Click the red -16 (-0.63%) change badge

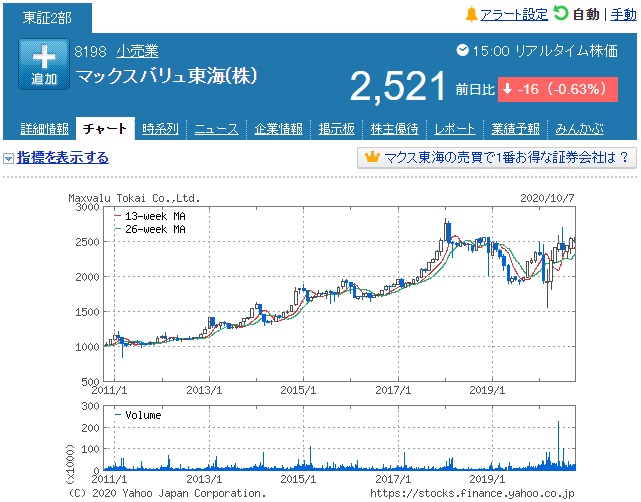tap(558, 89)
